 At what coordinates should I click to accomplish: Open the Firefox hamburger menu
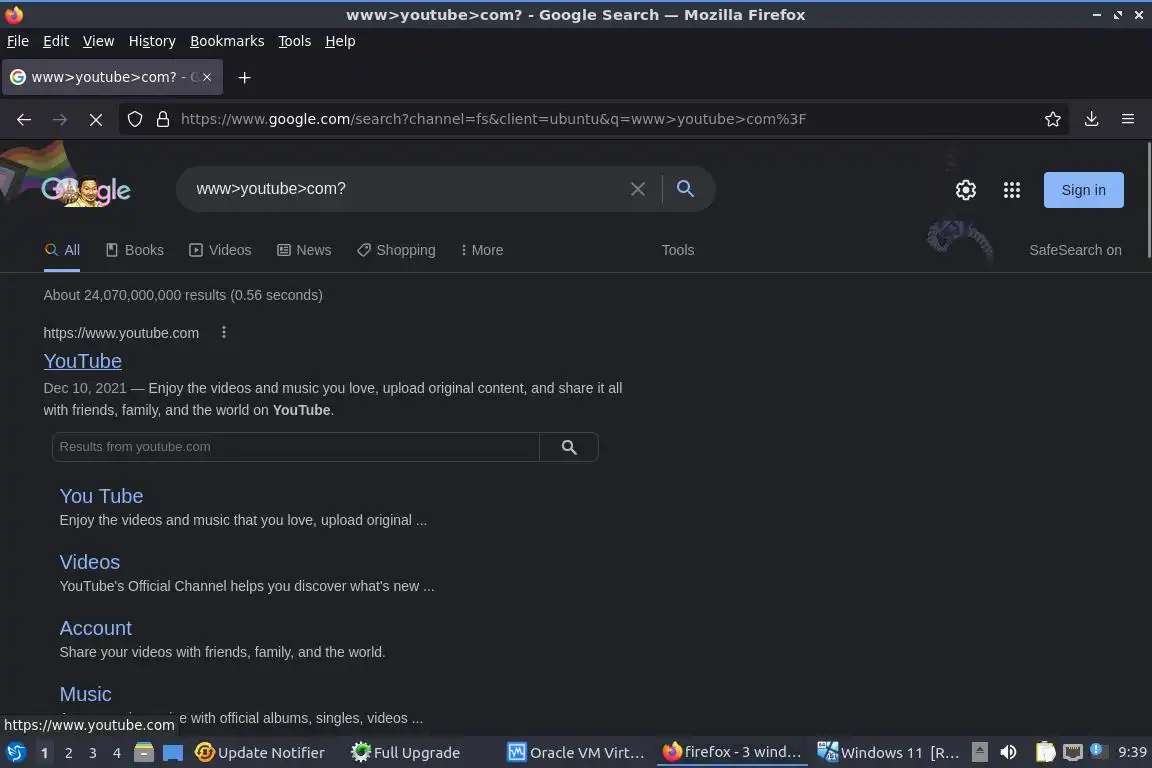tap(1128, 119)
